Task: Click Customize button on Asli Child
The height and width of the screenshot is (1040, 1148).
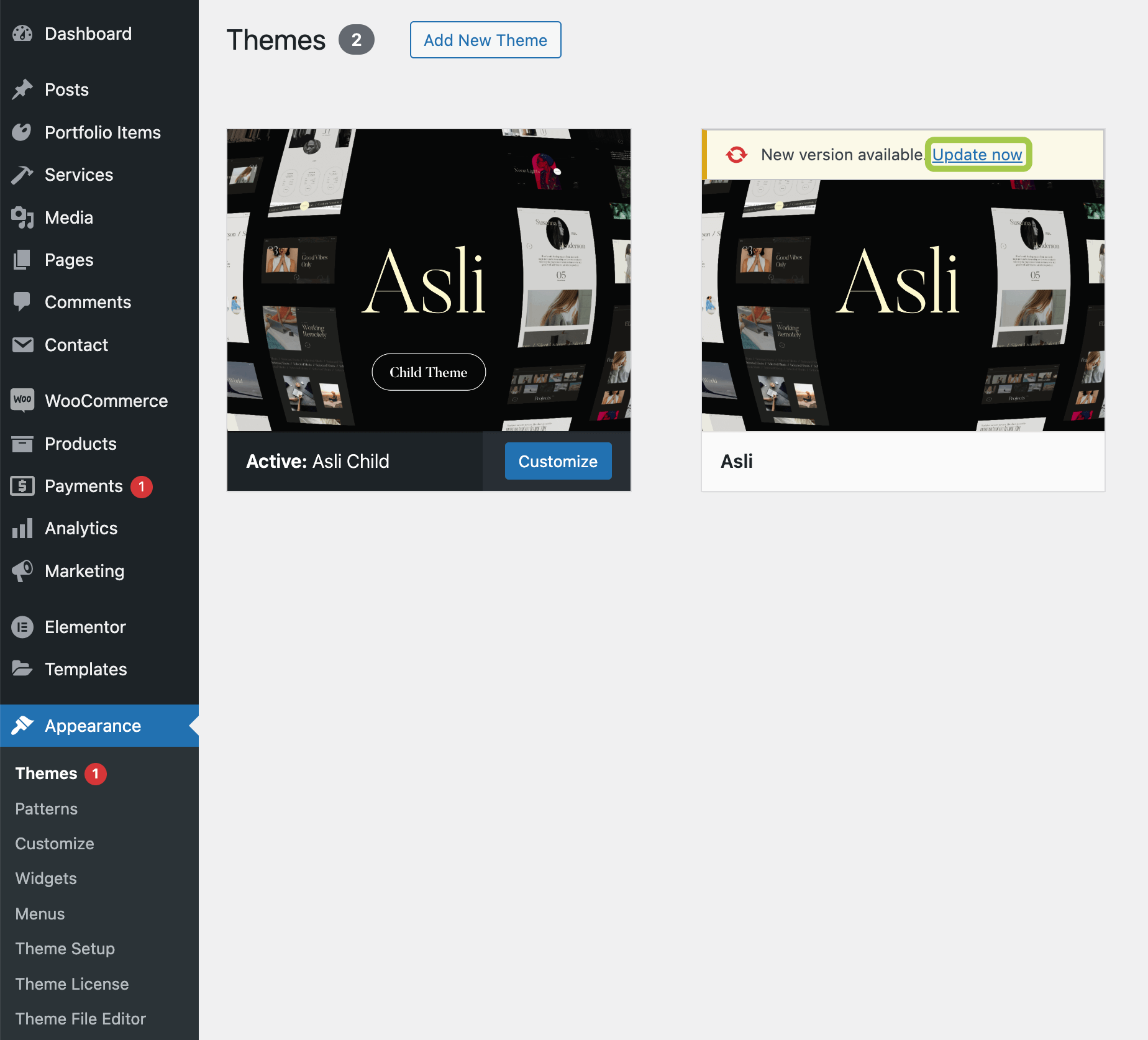Action: point(558,461)
